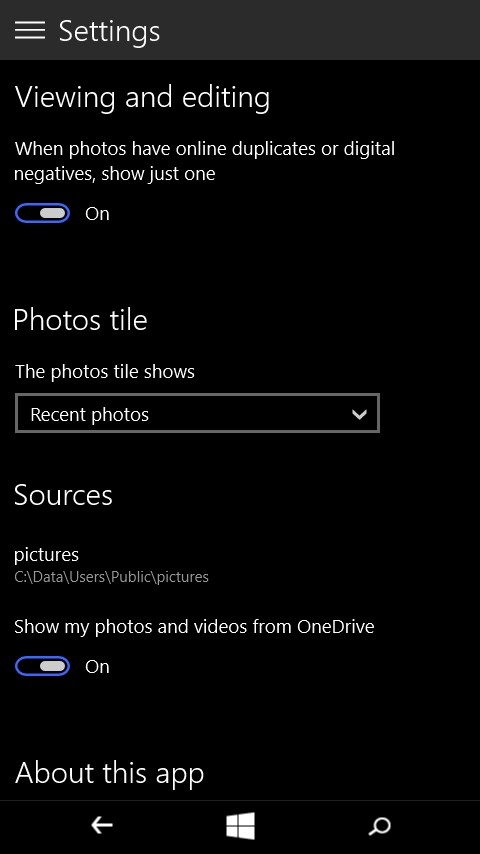Tap the back arrow in navigation bar
480x854 pixels.
click(x=102, y=826)
